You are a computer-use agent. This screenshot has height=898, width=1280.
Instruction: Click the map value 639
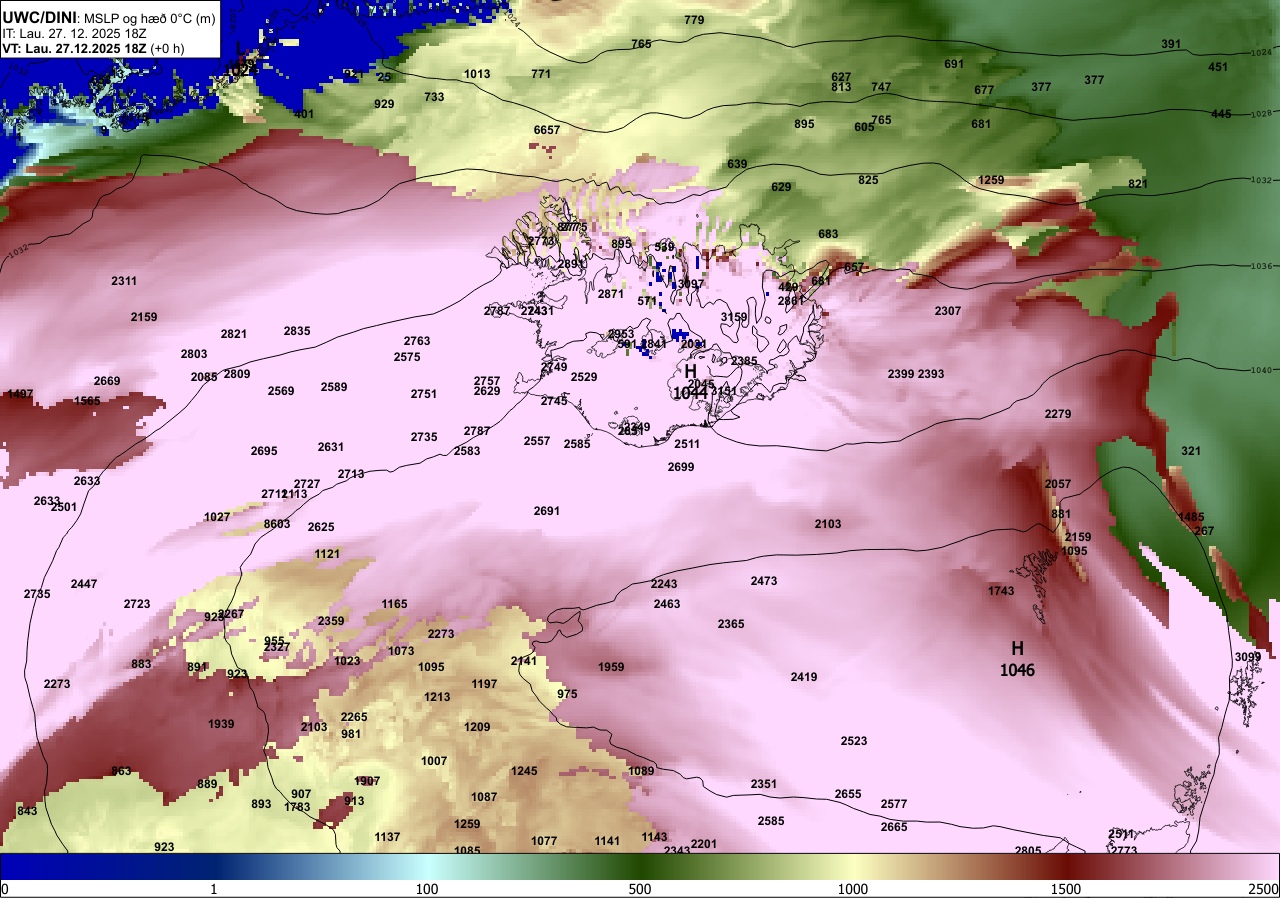click(x=737, y=164)
